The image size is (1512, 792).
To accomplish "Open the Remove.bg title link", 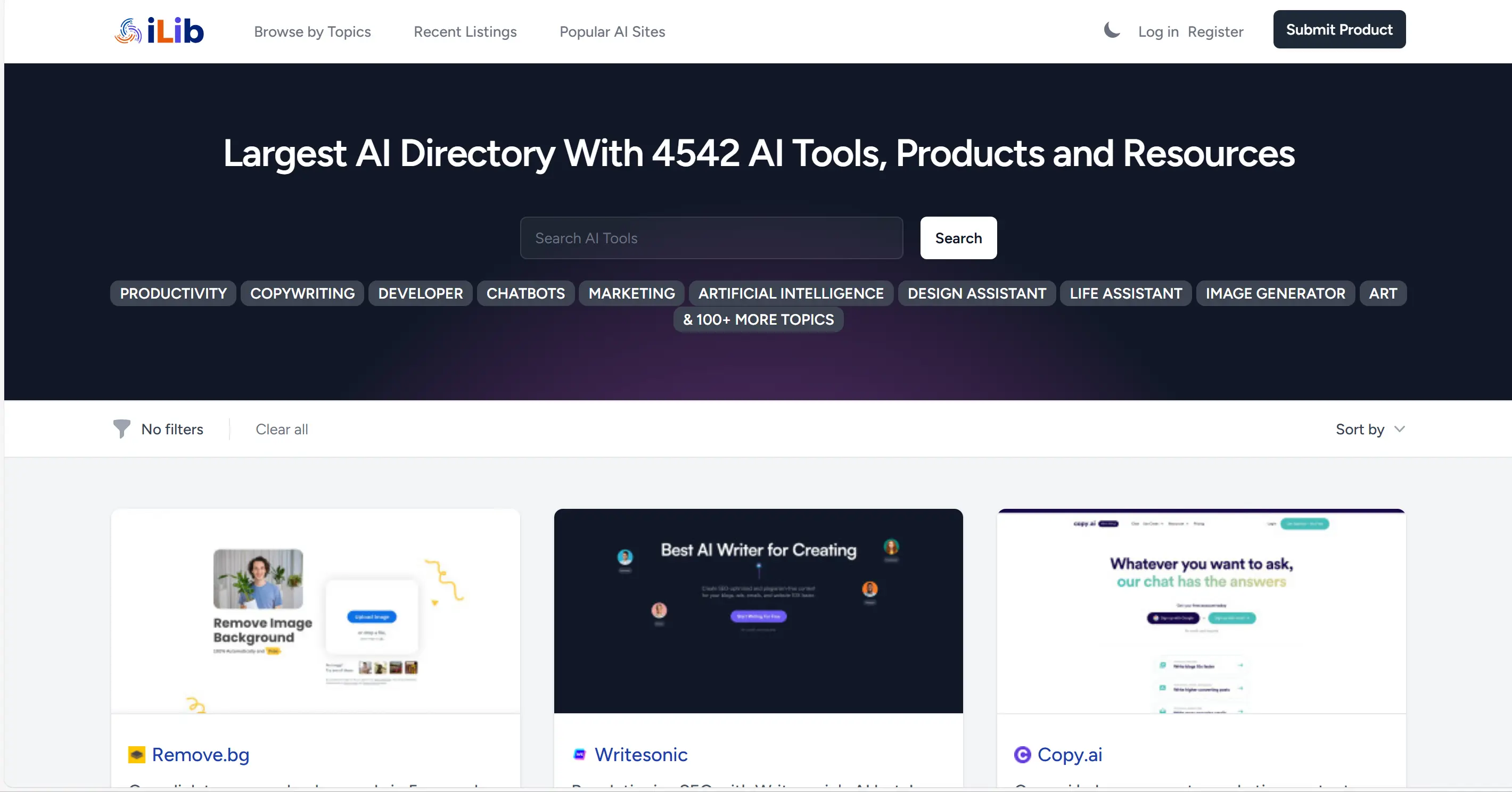I will pyautogui.click(x=201, y=754).
